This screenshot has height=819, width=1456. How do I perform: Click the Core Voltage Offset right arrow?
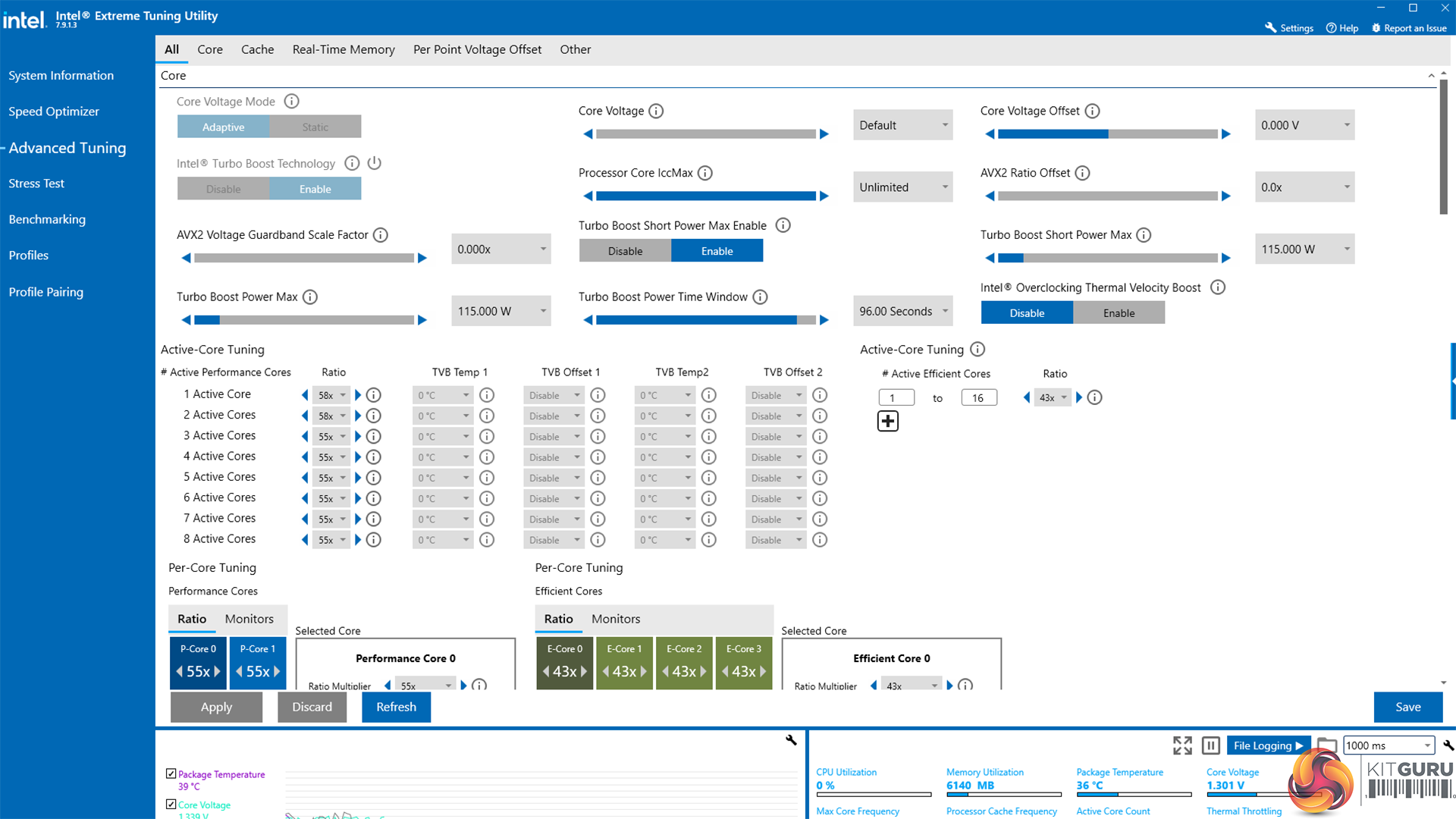coord(1226,134)
